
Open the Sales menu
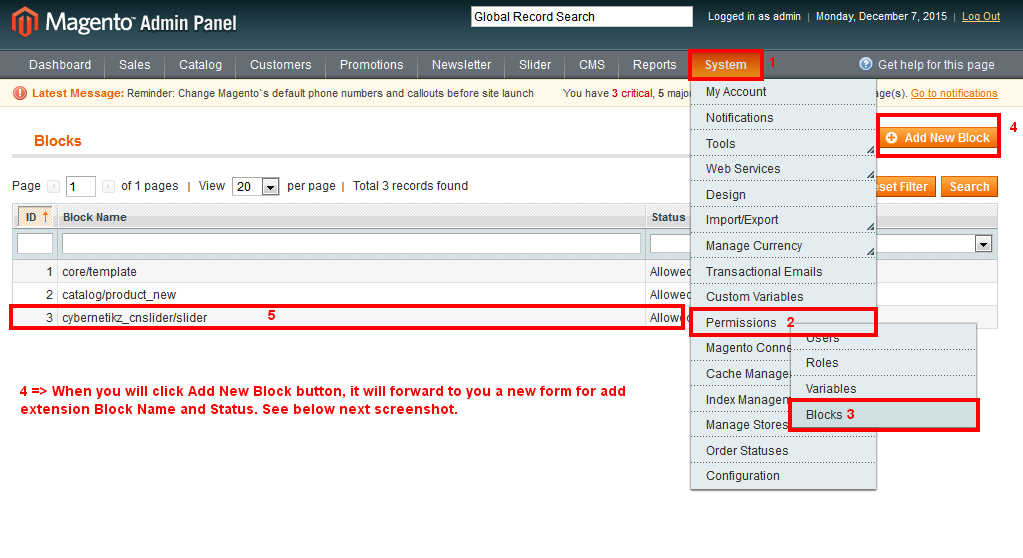click(x=134, y=65)
